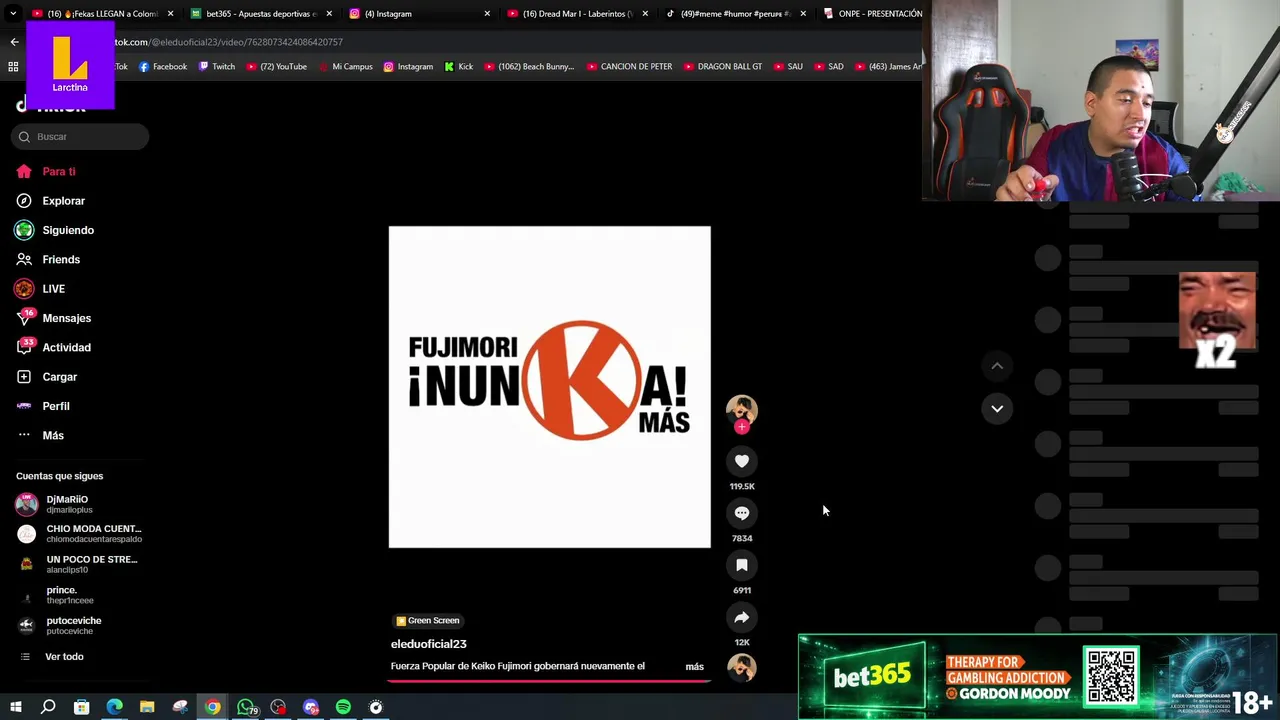This screenshot has width=1280, height=720.
Task: Open Spotify from the taskbar
Action: (x=343, y=707)
